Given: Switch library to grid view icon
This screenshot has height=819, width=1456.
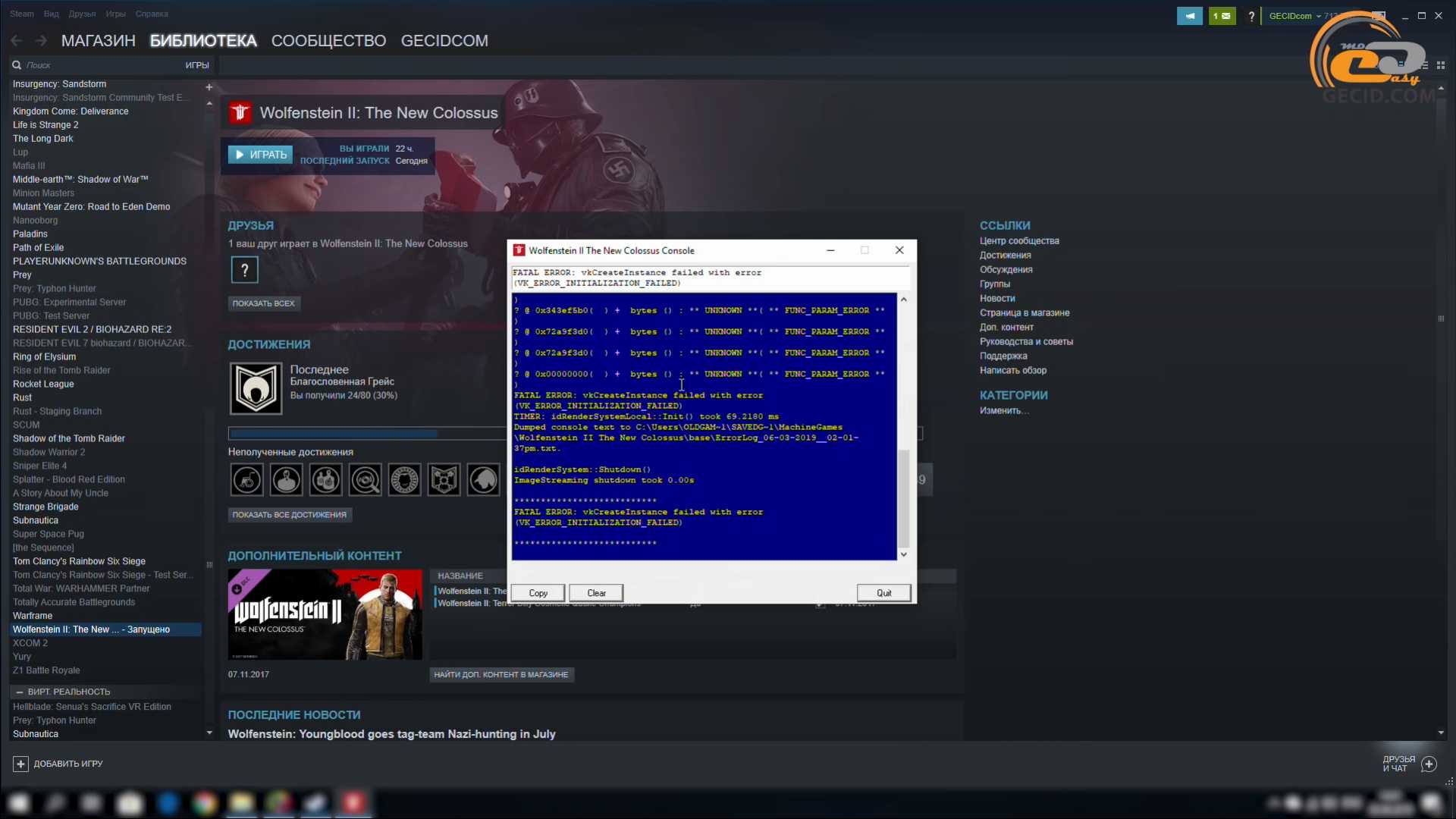Looking at the screenshot, I should [x=1441, y=65].
